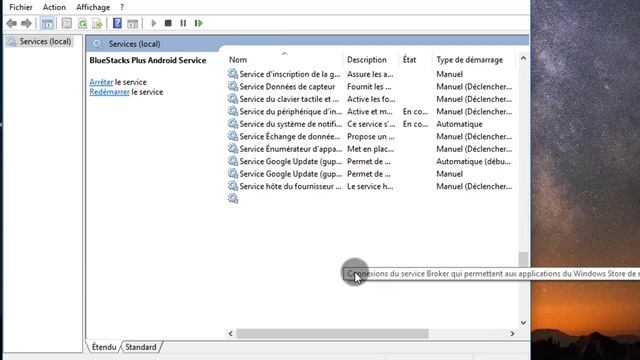Screen dimensions: 640x360
Task: Click 'En co...' state of Service du périphérique
Action: [415, 111]
